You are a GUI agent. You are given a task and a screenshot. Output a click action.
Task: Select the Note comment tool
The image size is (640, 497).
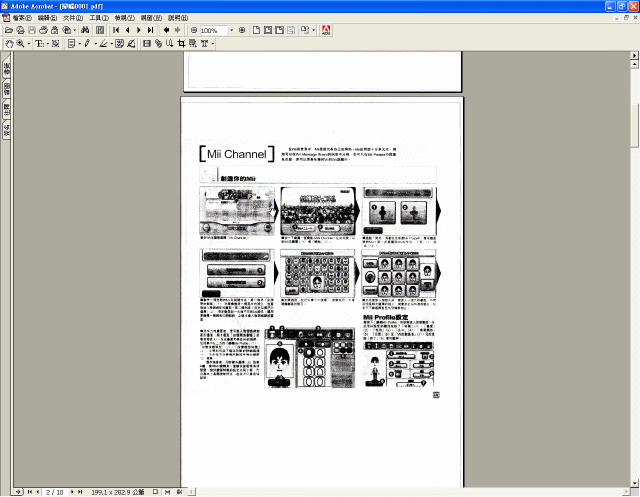coord(71,44)
